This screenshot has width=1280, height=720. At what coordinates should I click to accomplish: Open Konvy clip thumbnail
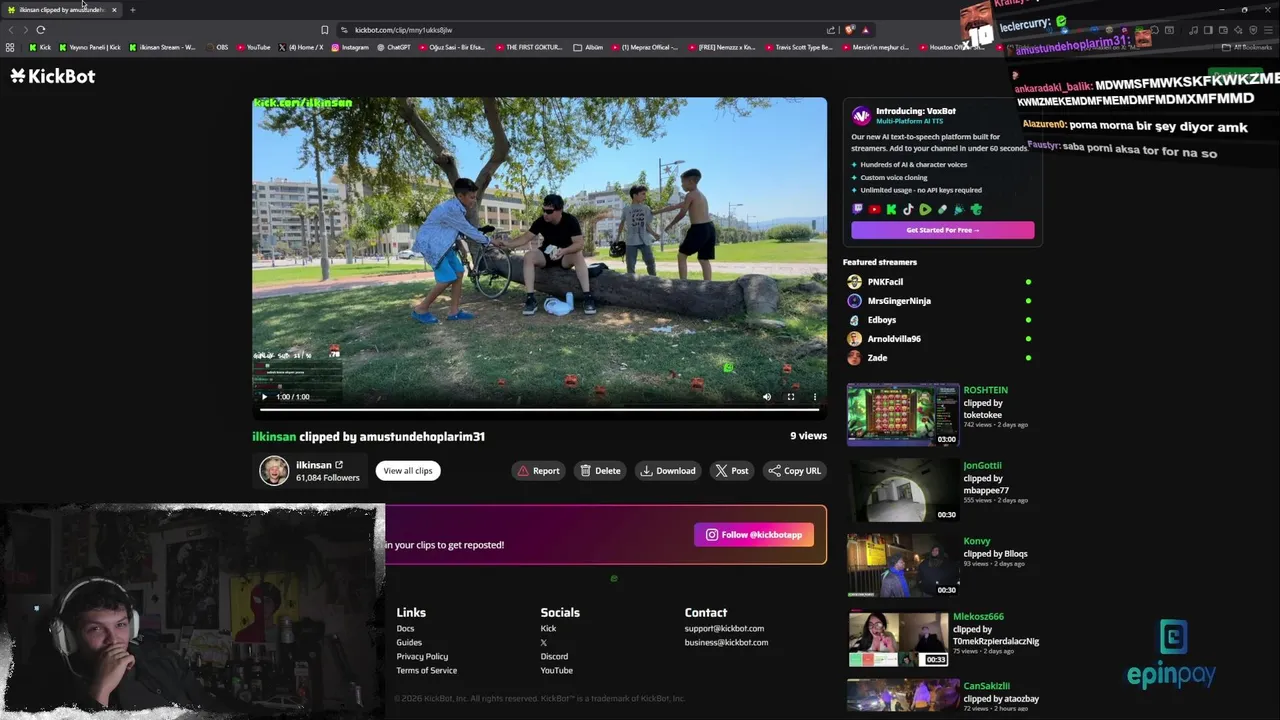(x=903, y=565)
